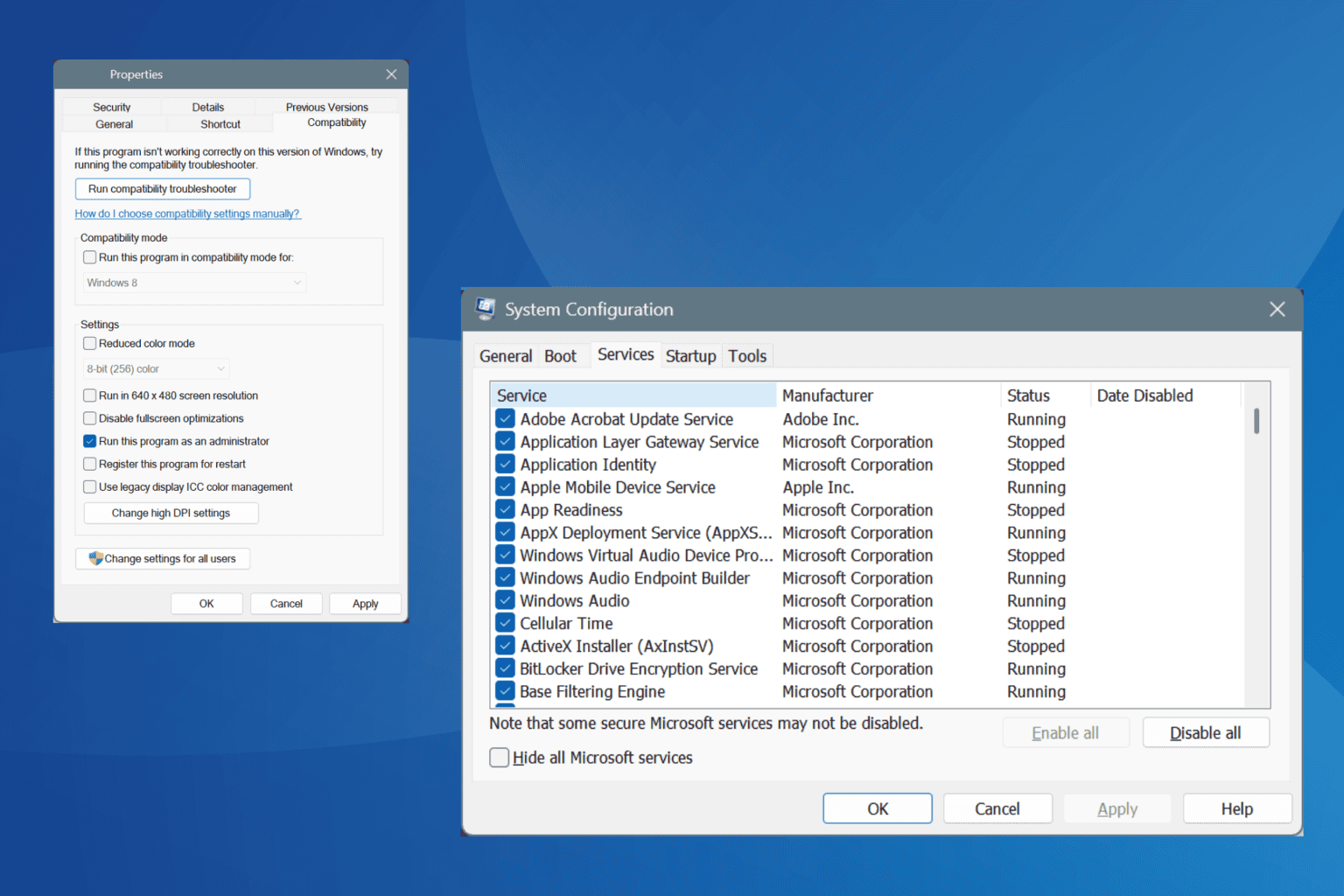Click Run compatibility troubleshooter button
Viewport: 1344px width, 896px height.
[163, 189]
